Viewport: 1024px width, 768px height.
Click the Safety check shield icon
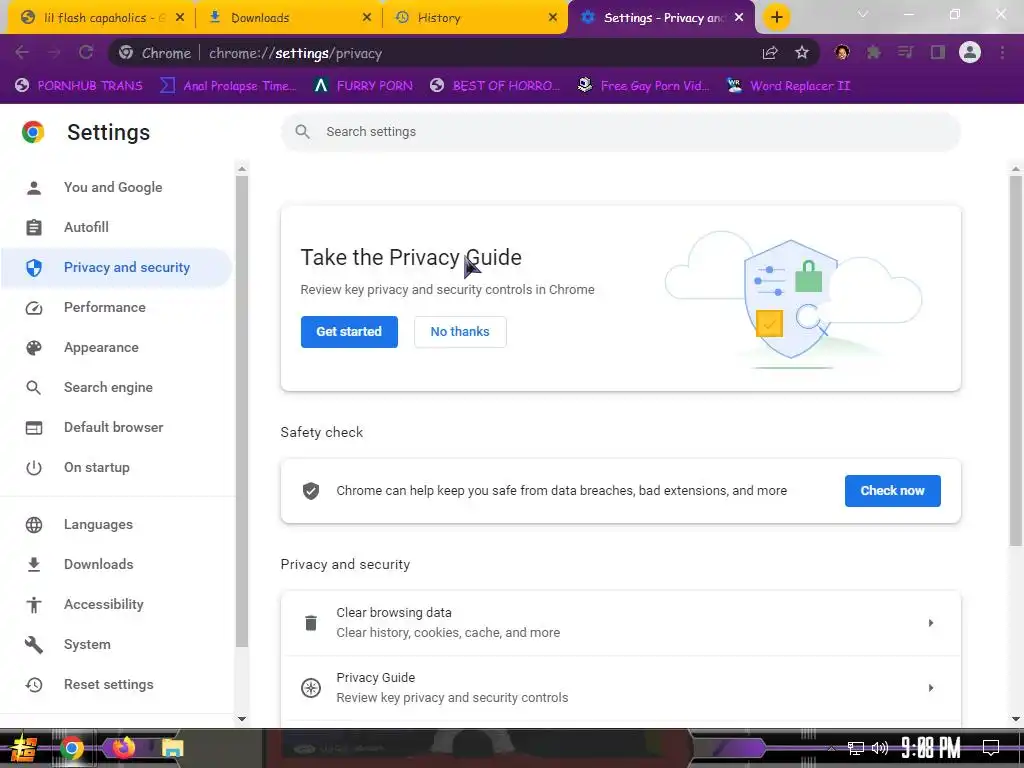(311, 490)
